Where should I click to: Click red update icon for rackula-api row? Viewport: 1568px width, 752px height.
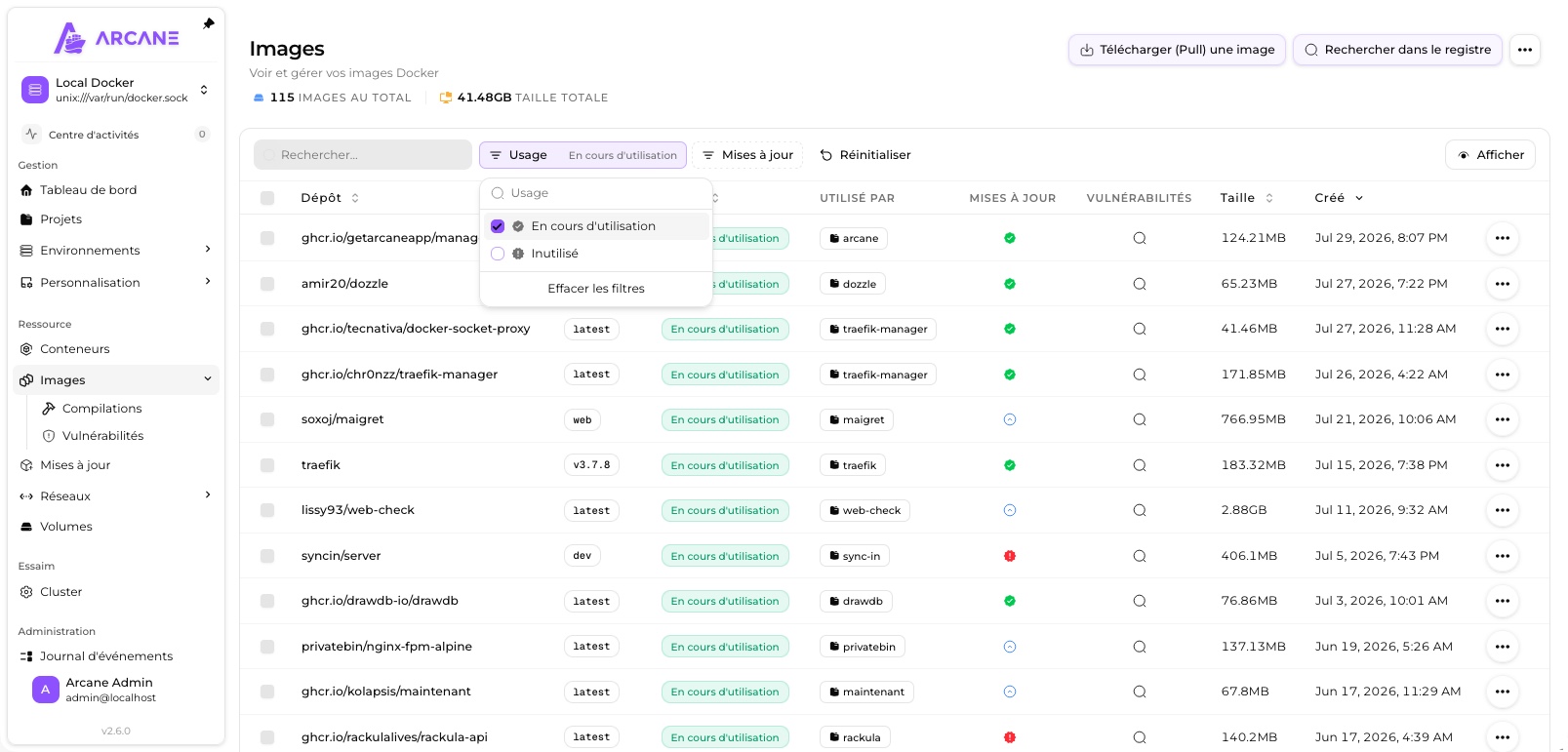tap(1010, 737)
